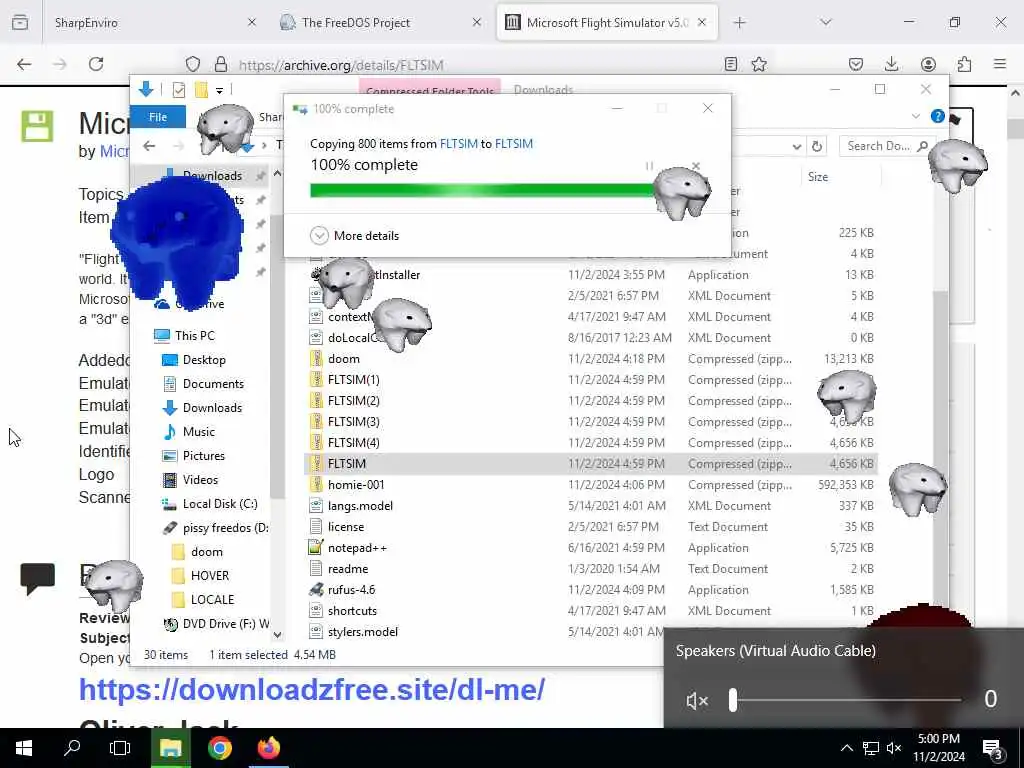1024x768 pixels.
Task: Click new folder quick access icon
Action: click(201, 89)
